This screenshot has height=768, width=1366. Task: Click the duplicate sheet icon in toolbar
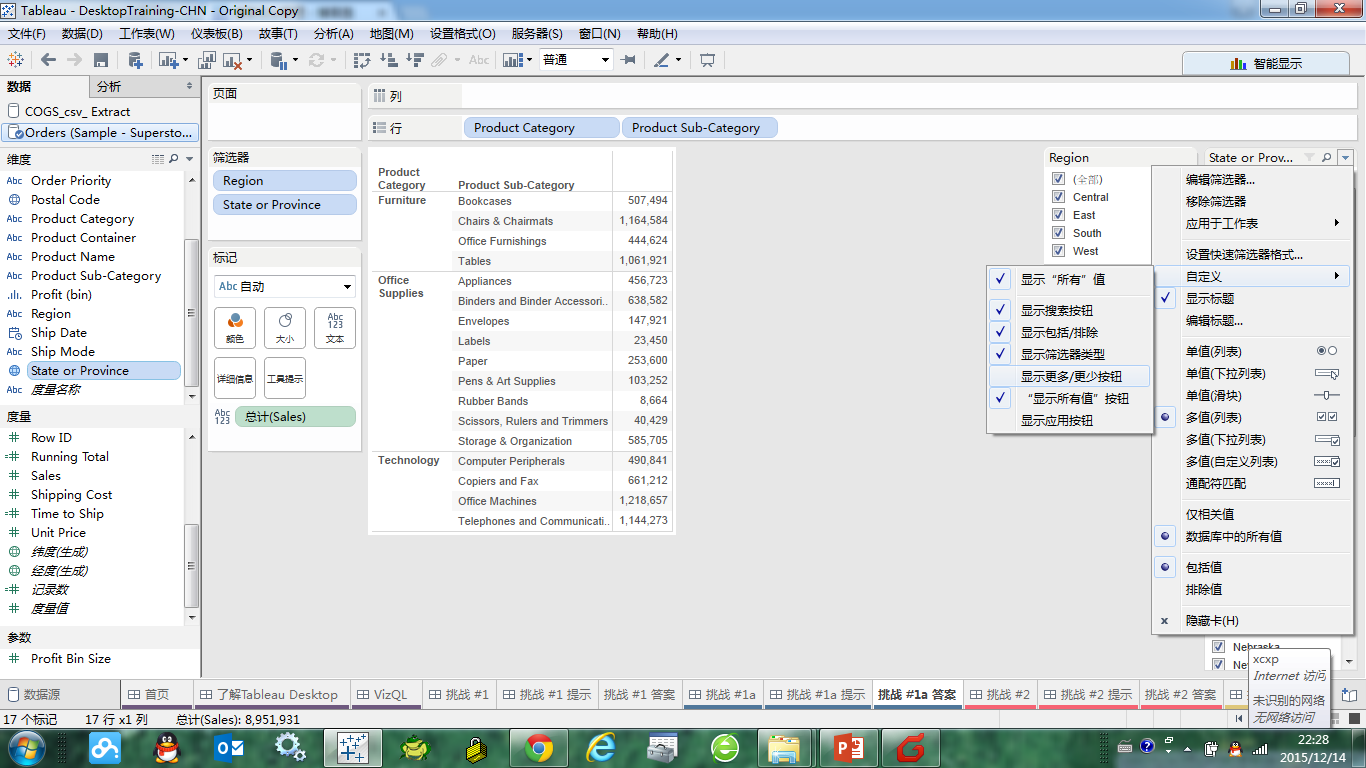pyautogui.click(x=208, y=60)
